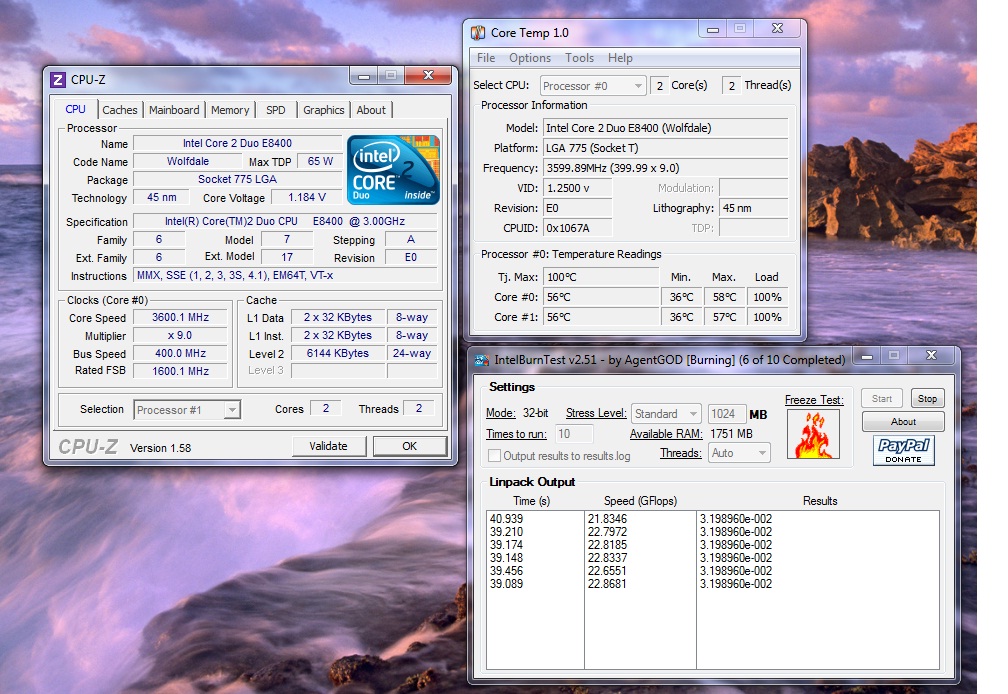This screenshot has width=1008, height=694.
Task: Click the Threads label link
Action: 681,453
